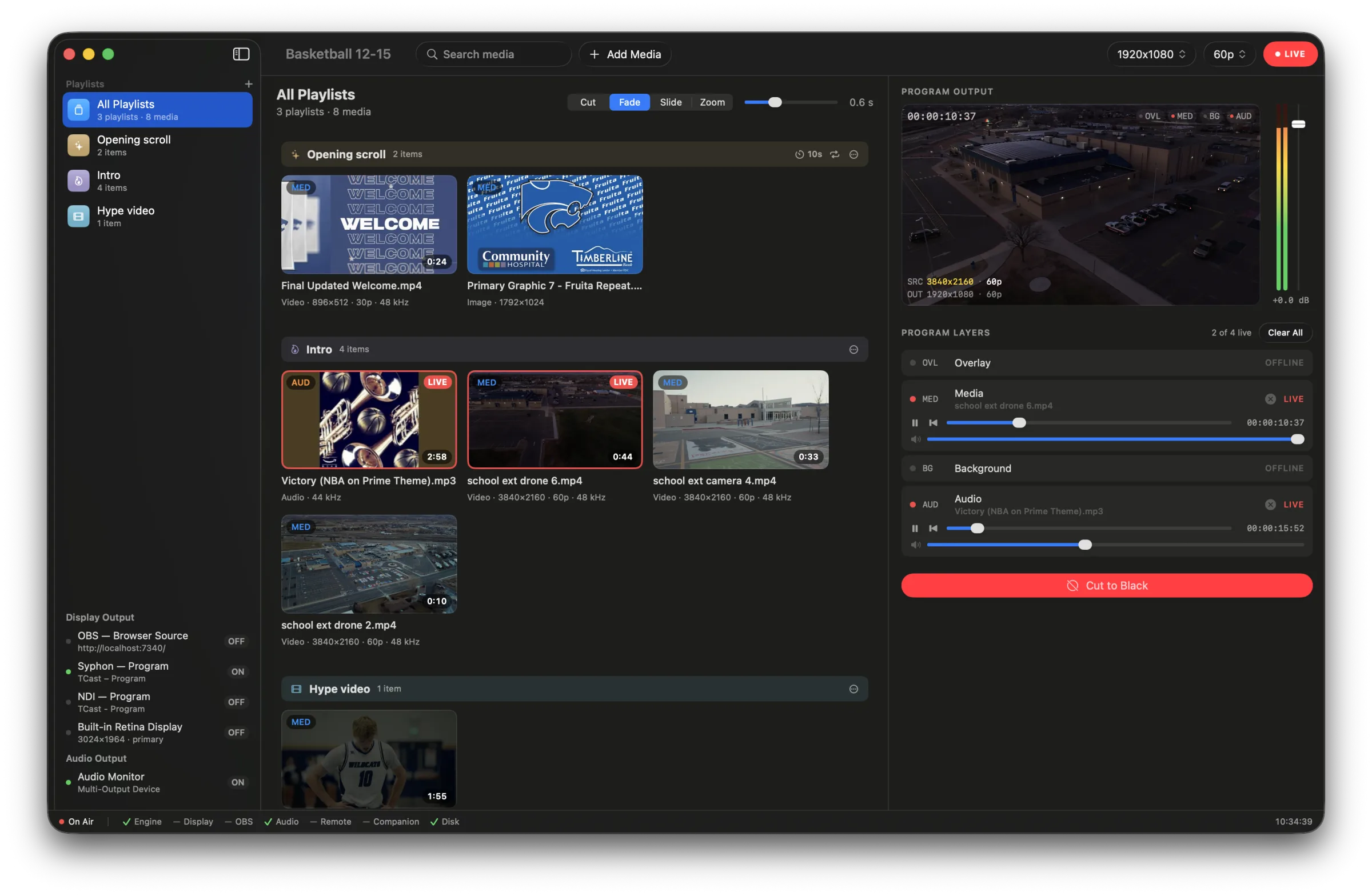The image size is (1372, 896).
Task: Click the program output preview video
Action: (1080, 205)
